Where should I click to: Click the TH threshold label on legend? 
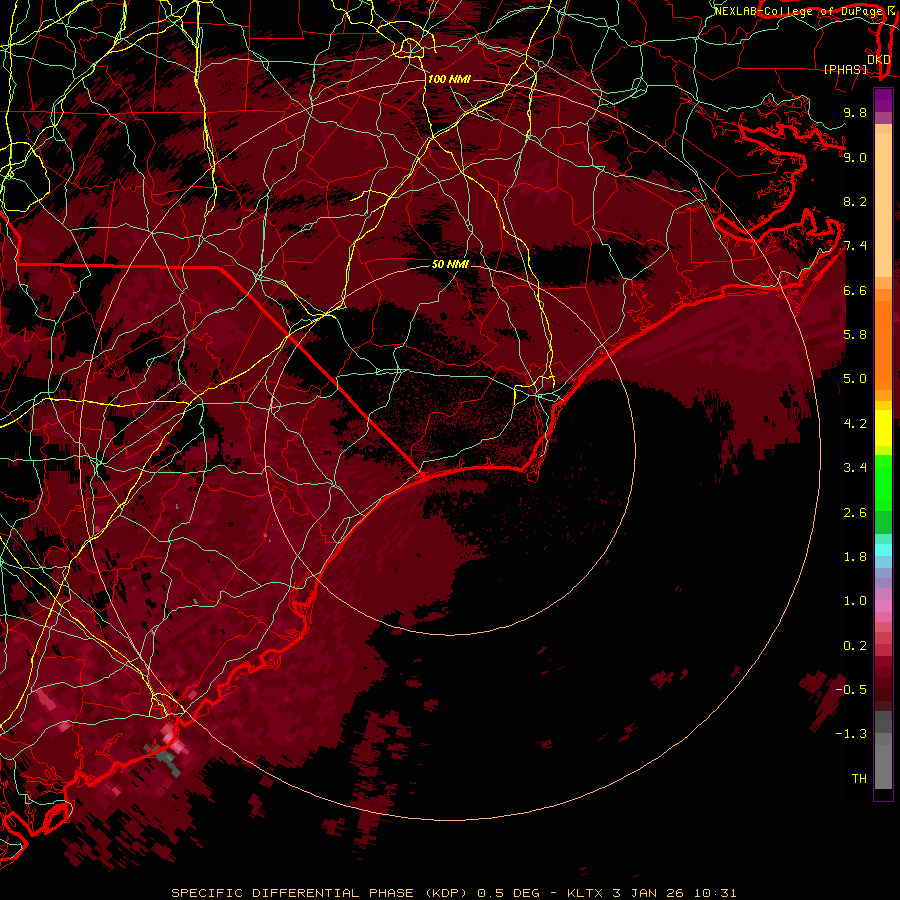859,779
